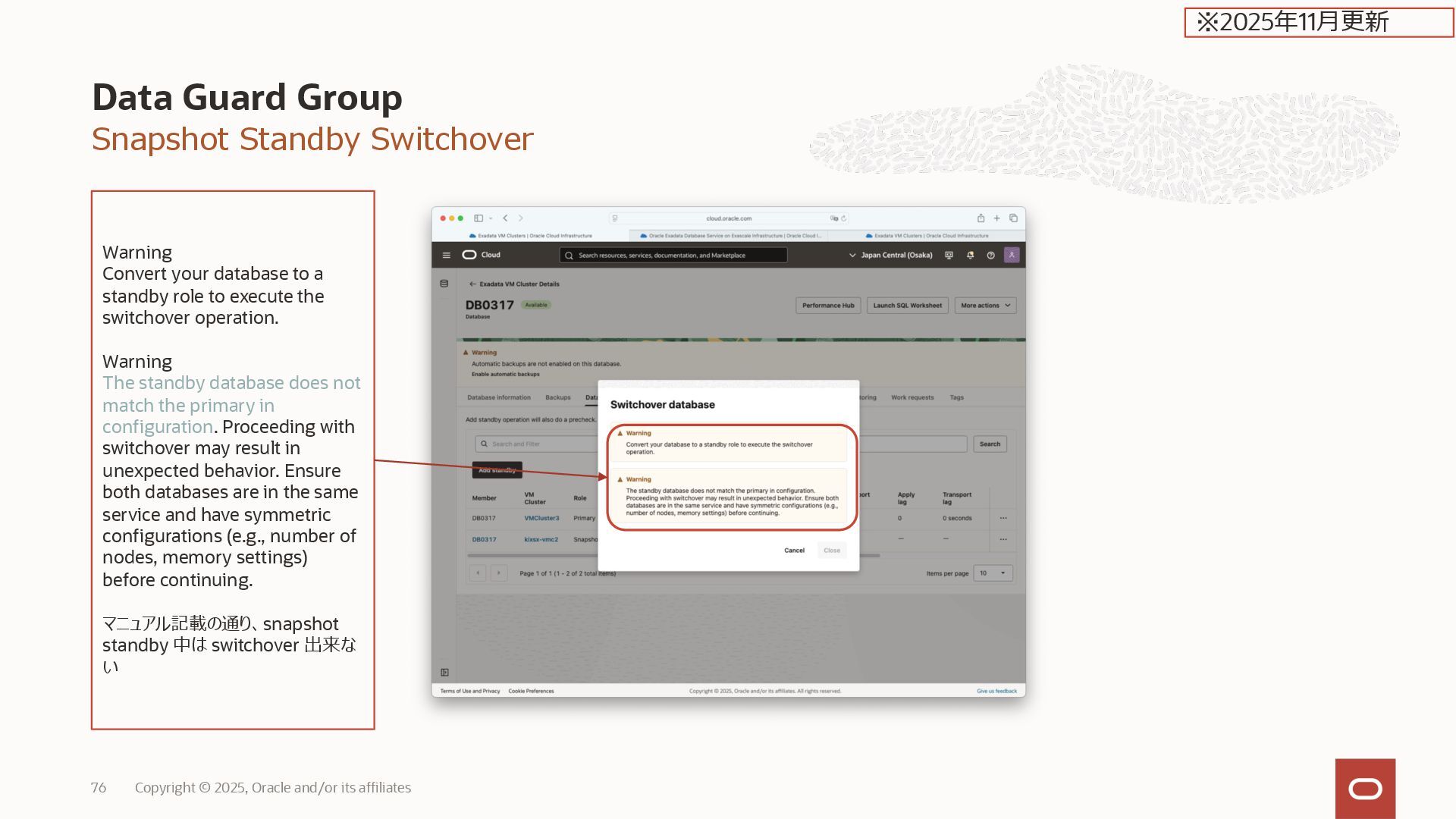Click the Oracle Cloud search resources field

click(673, 256)
